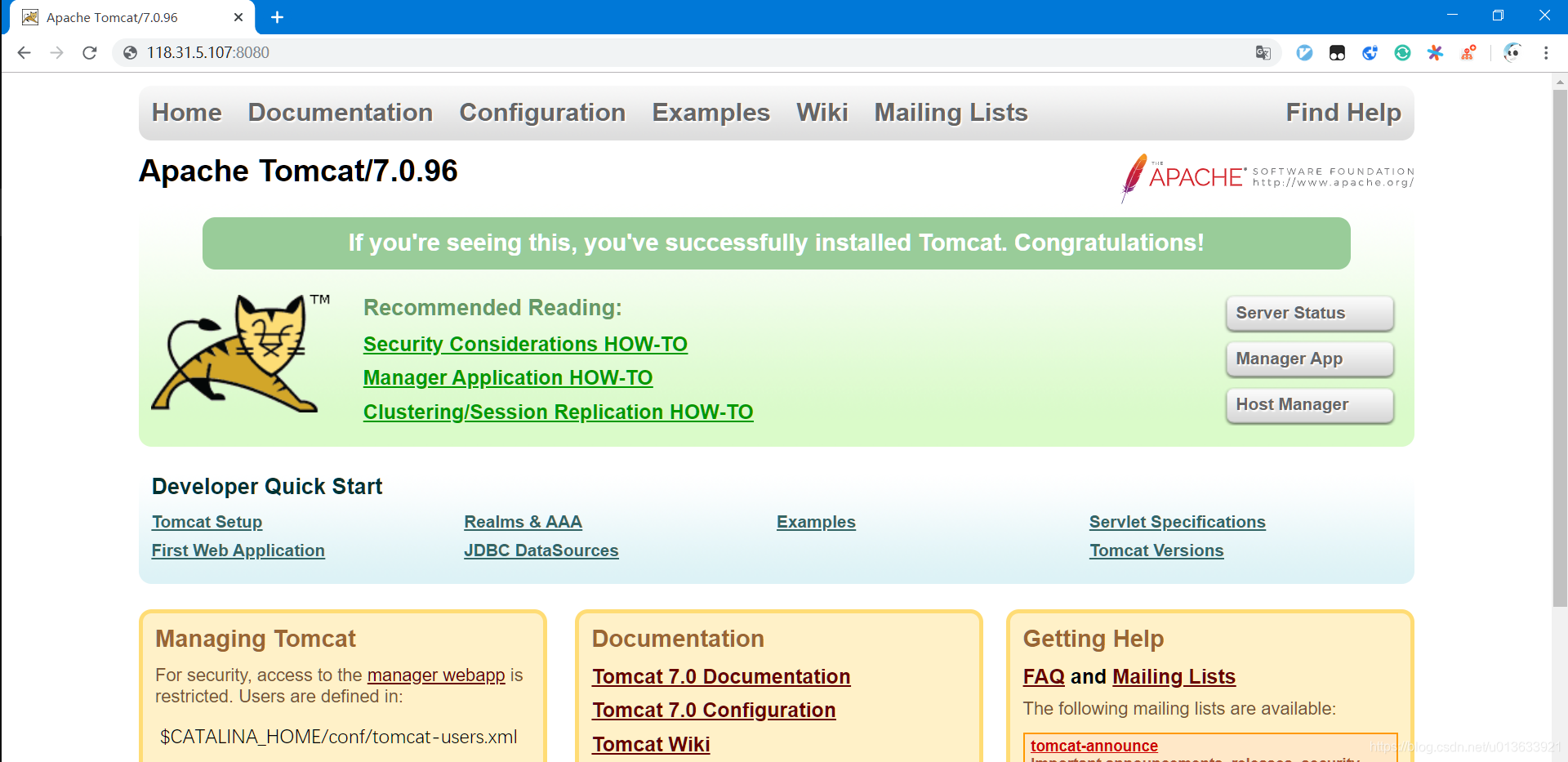Open the Manager App button

[x=1310, y=359]
